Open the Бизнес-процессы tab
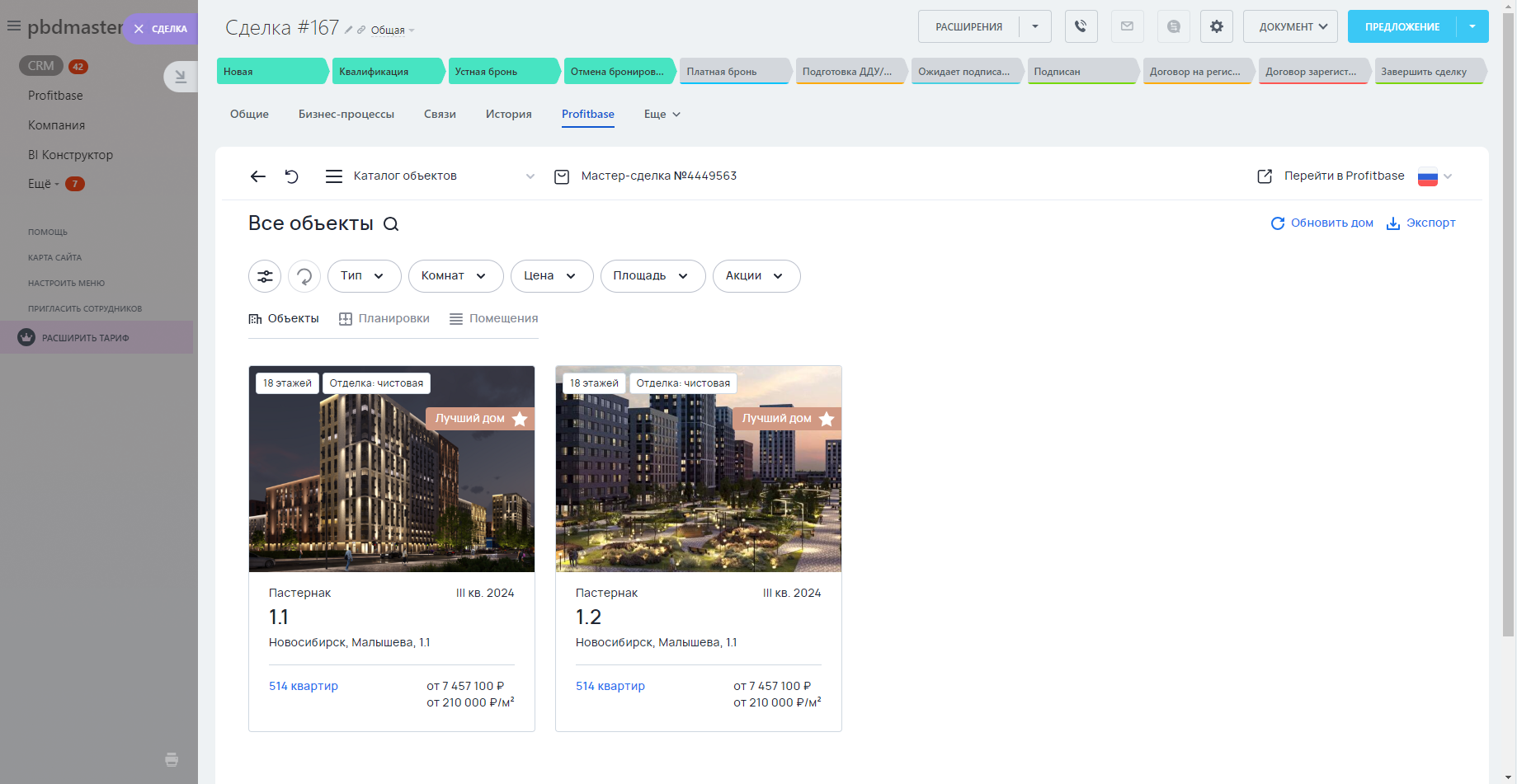This screenshot has width=1517, height=784. (346, 115)
